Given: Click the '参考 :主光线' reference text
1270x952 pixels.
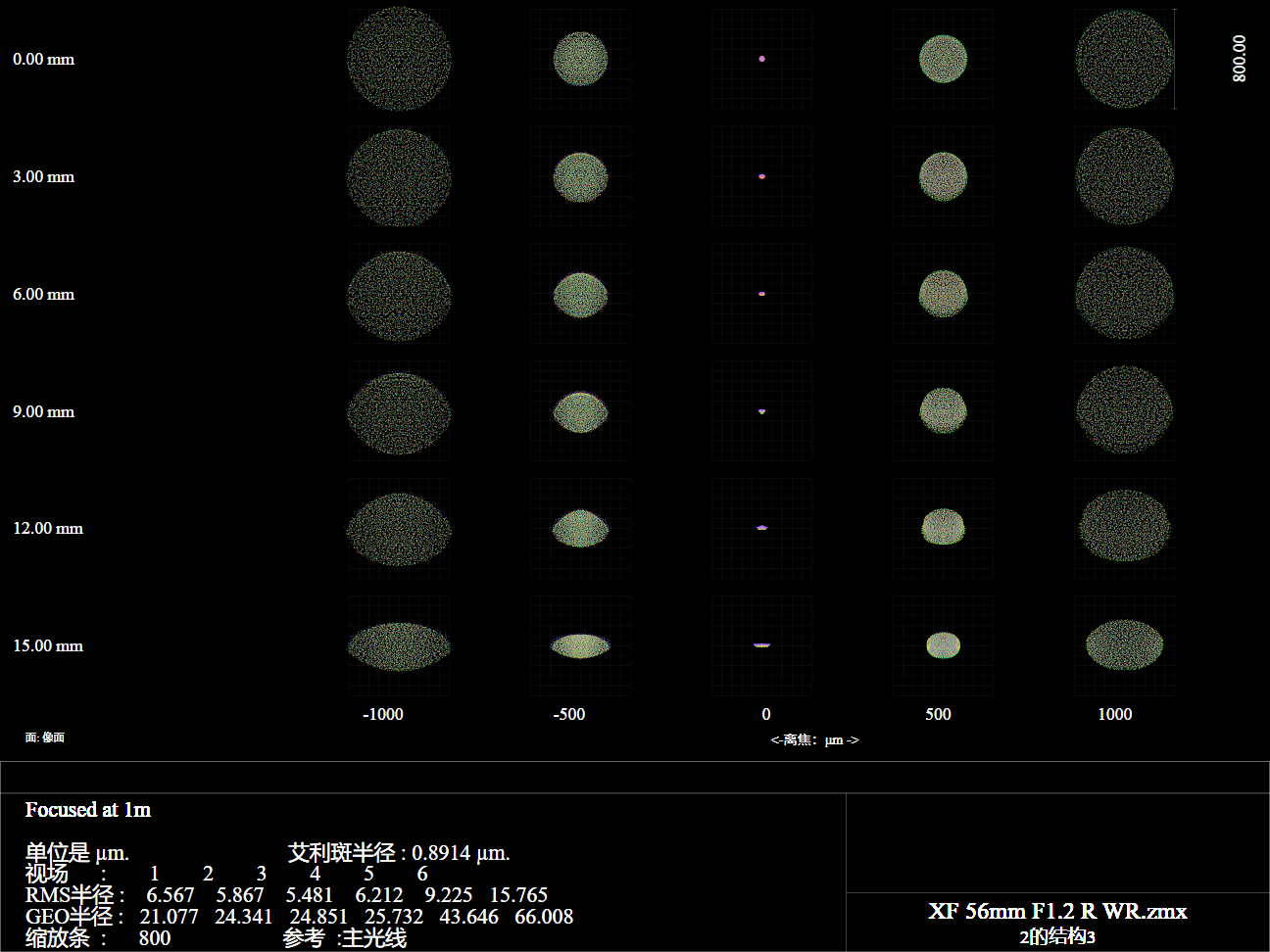Looking at the screenshot, I should coord(345,937).
